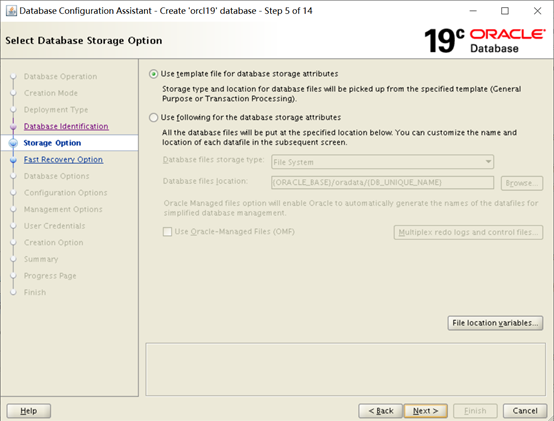Click the Storage Option step bullet icon
The width and height of the screenshot is (554, 421).
[x=13, y=143]
